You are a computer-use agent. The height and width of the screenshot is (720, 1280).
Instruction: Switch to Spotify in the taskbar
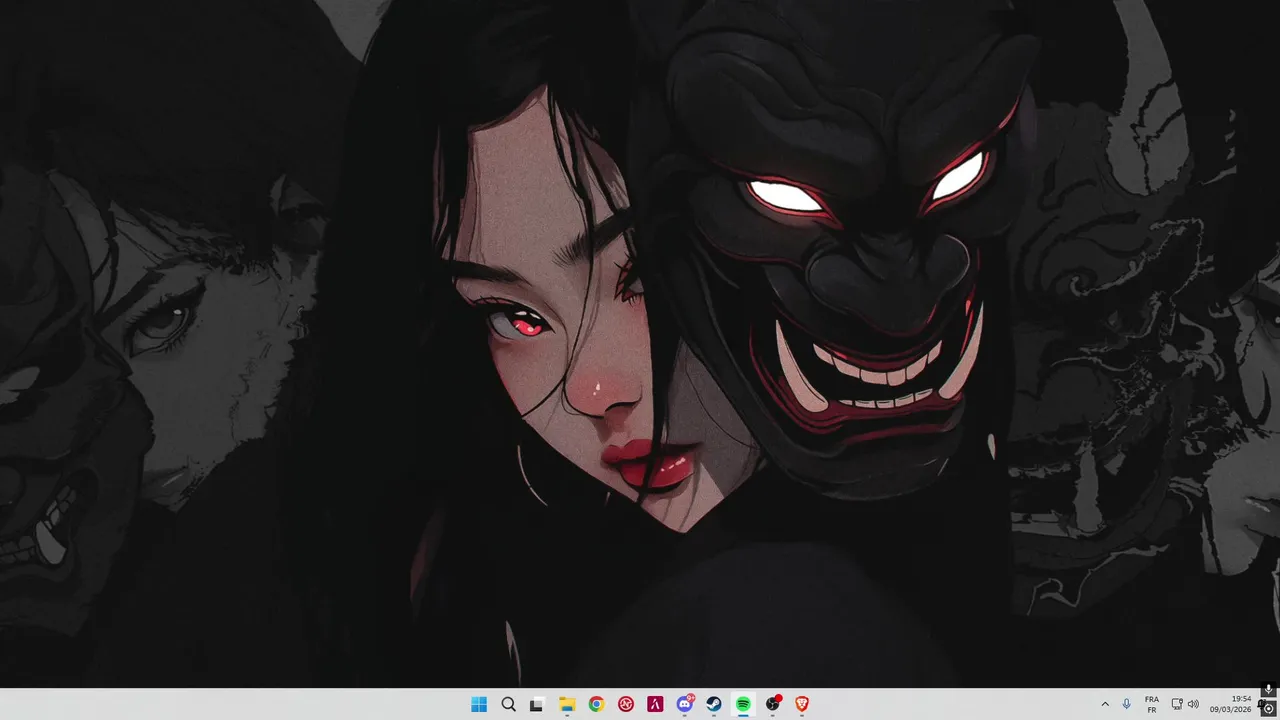[x=744, y=704]
